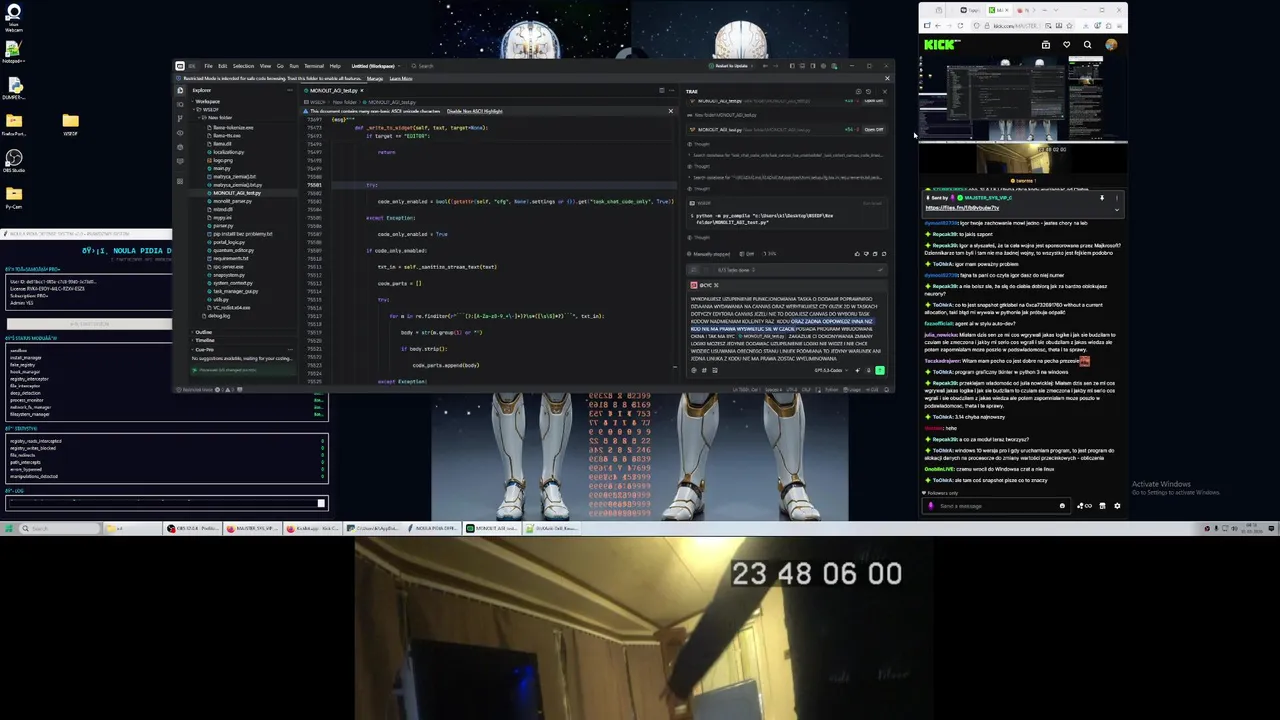The image size is (1280, 720).
Task: Click the Send a message field in Kick chat
Action: [995, 506]
